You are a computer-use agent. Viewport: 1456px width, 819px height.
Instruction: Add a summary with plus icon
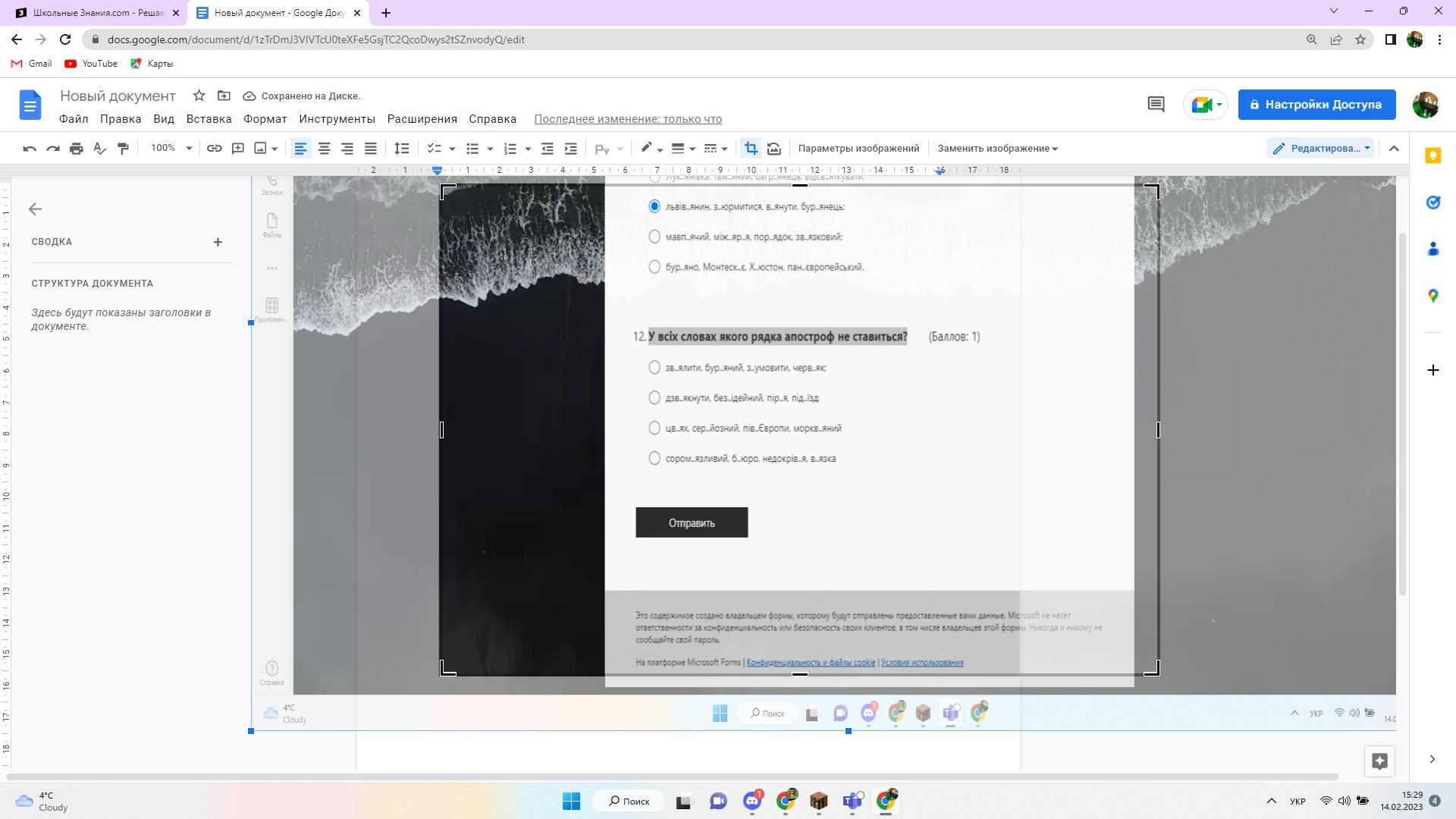(218, 242)
